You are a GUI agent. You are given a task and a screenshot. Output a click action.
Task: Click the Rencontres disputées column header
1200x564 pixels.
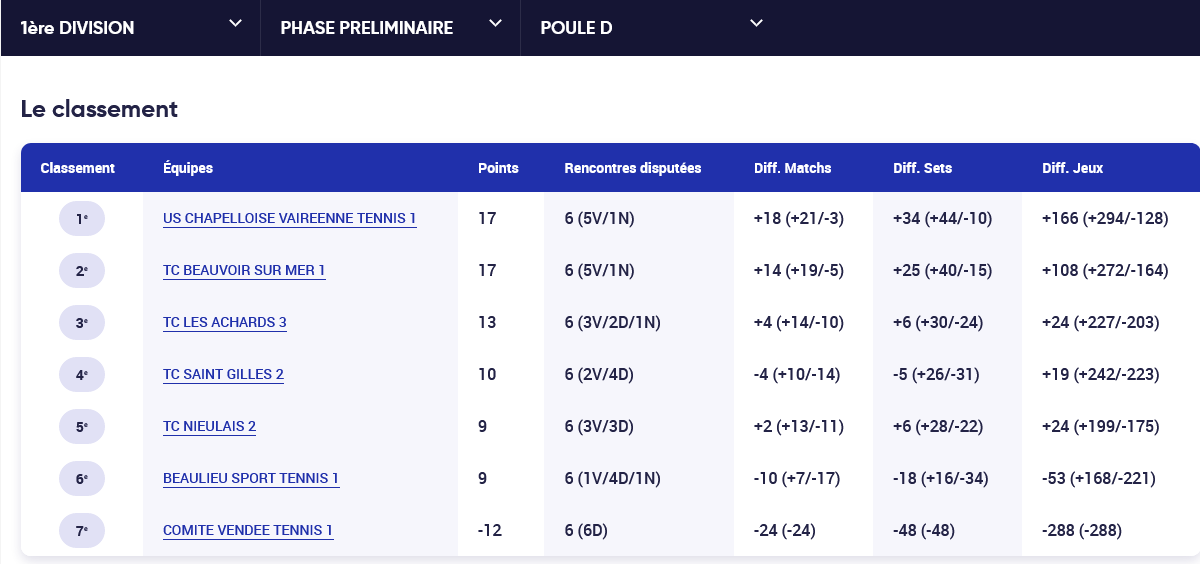(x=632, y=168)
